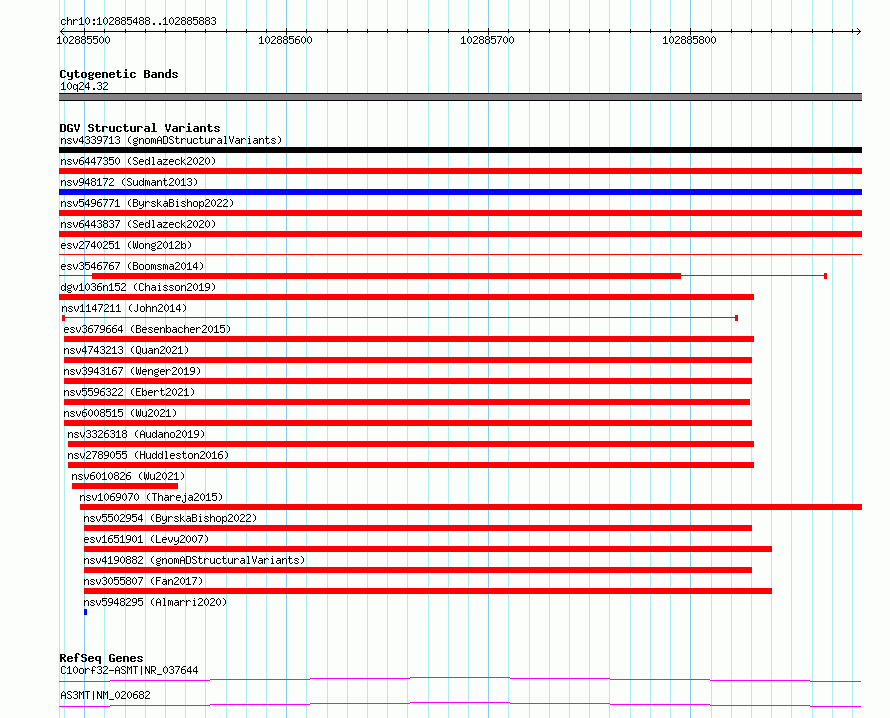890x718 pixels.
Task: Click nsv3055807 (Fan2017) label
Action: tap(143, 581)
